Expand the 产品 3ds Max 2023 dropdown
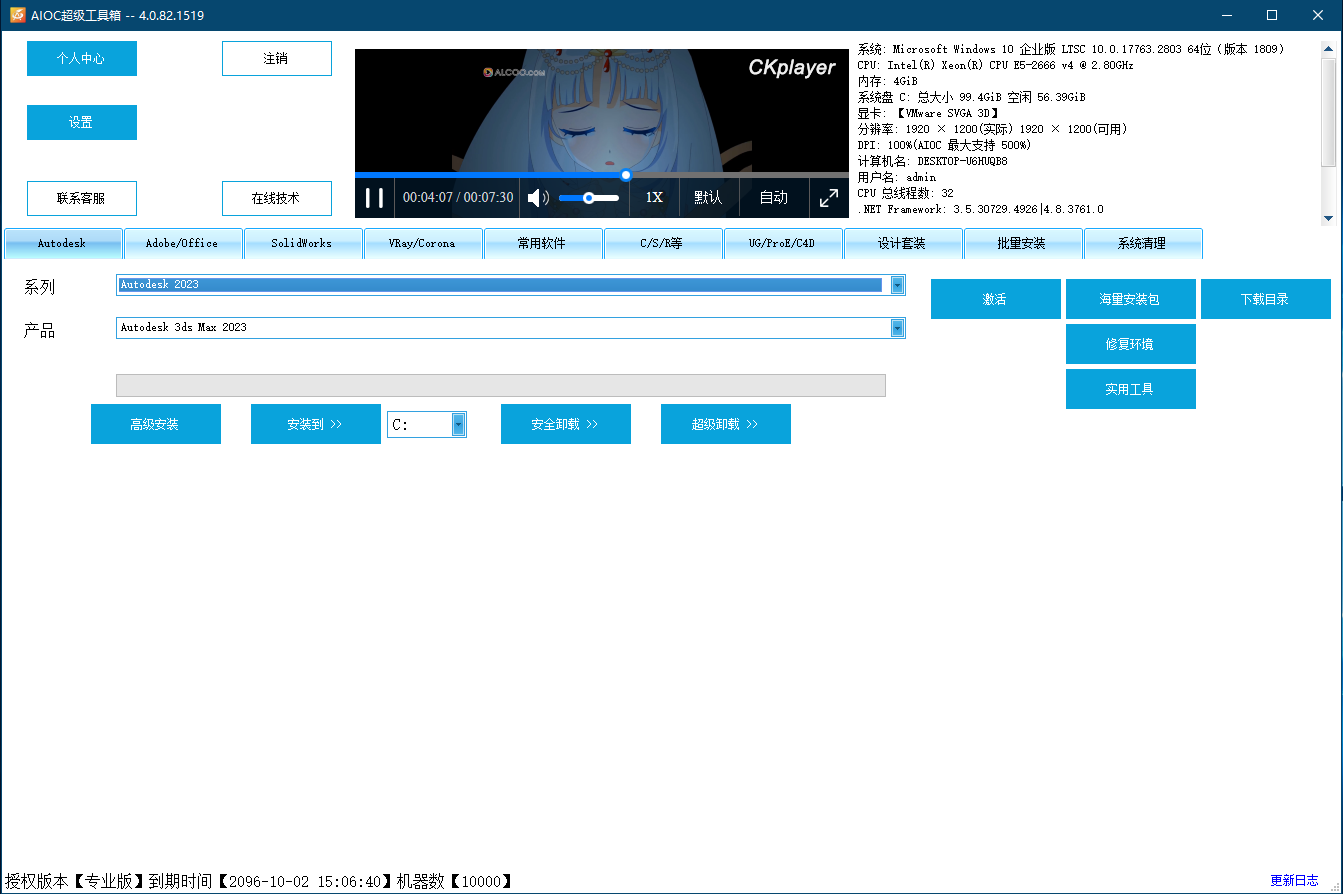Image resolution: width=1343 pixels, height=894 pixels. click(x=897, y=328)
